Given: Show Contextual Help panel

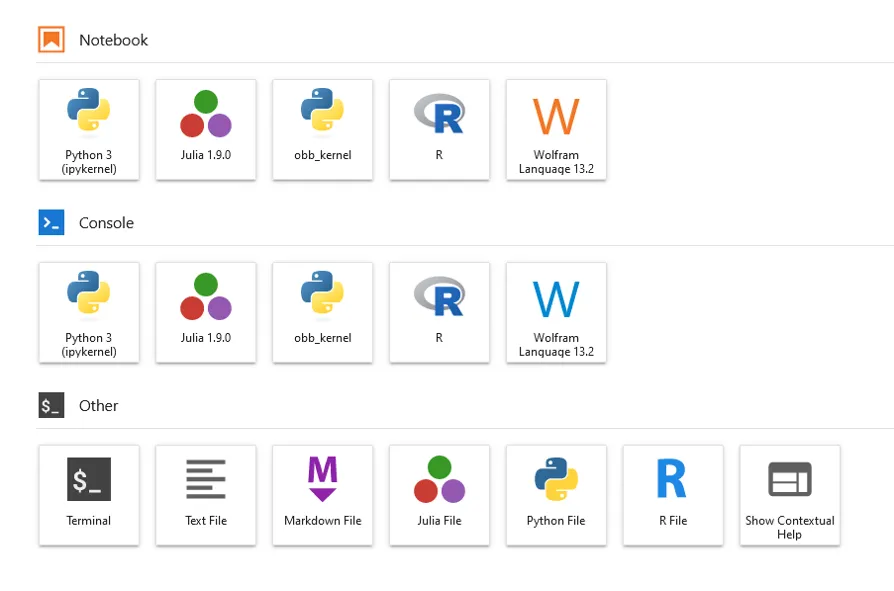Looking at the screenshot, I should 790,496.
